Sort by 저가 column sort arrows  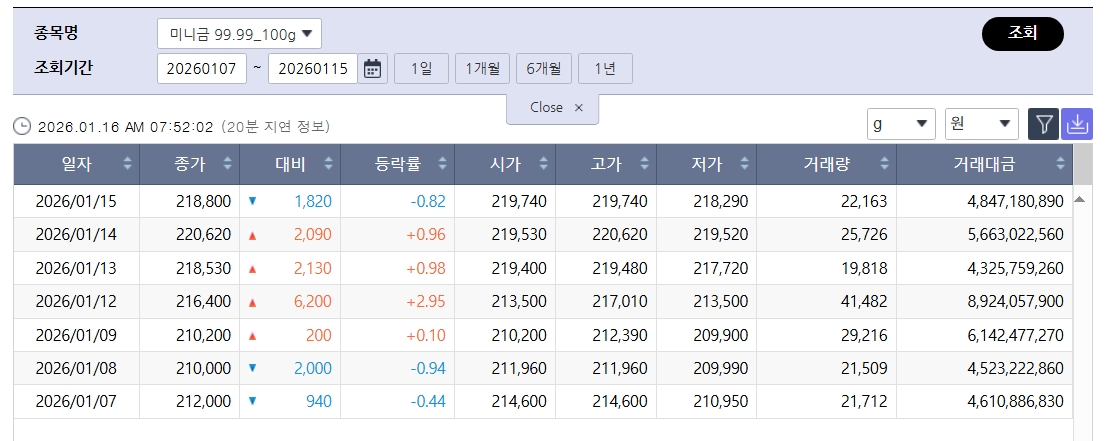click(x=744, y=164)
